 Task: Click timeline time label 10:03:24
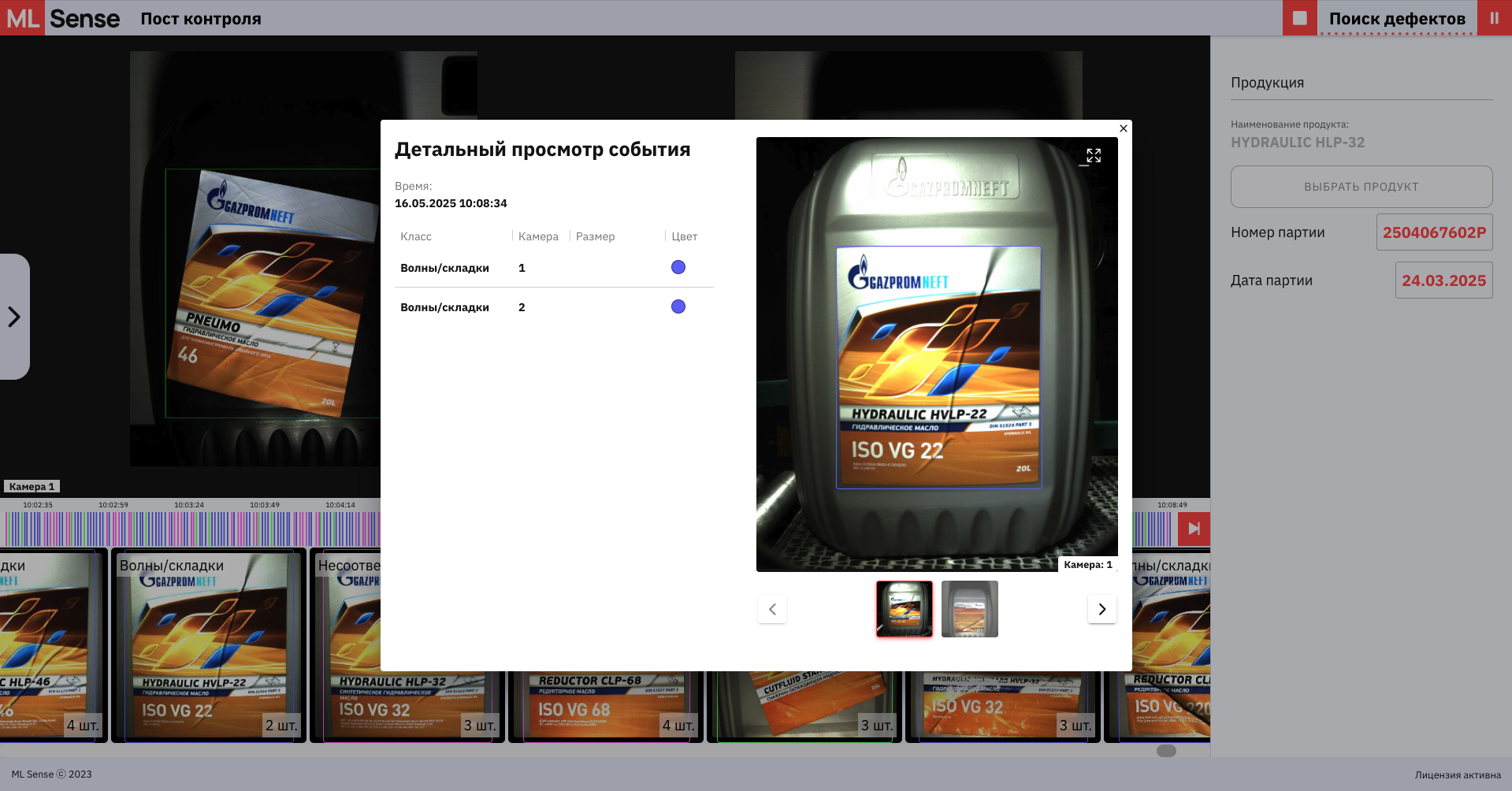click(x=189, y=505)
